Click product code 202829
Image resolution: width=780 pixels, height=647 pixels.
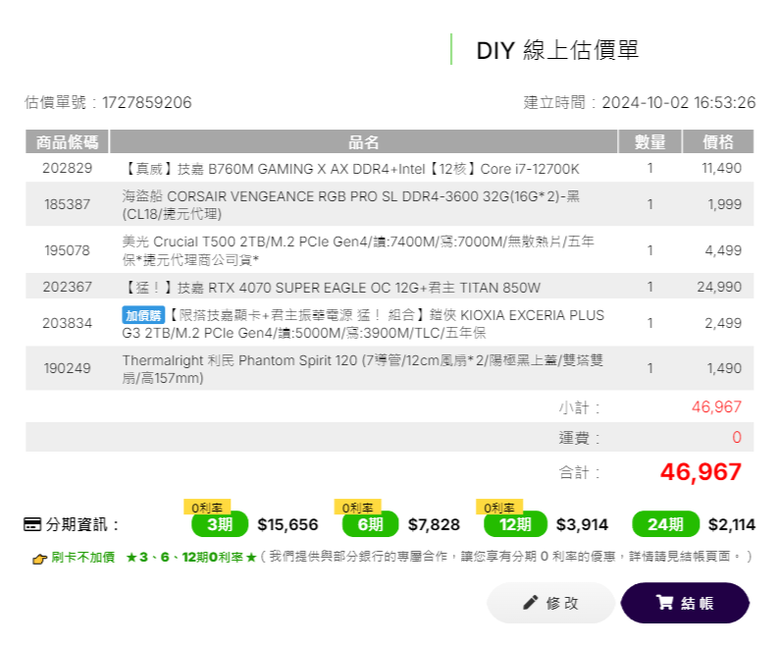click(67, 169)
